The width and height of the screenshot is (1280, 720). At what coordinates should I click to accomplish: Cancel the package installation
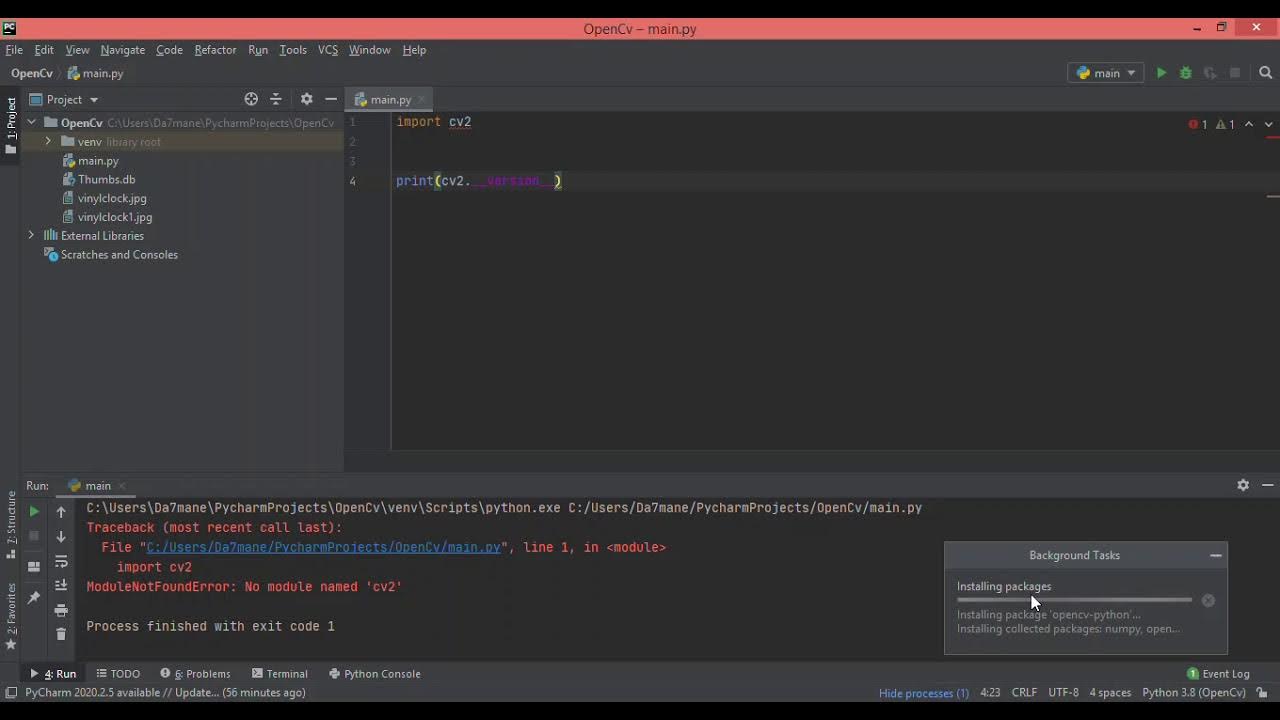tap(1208, 601)
